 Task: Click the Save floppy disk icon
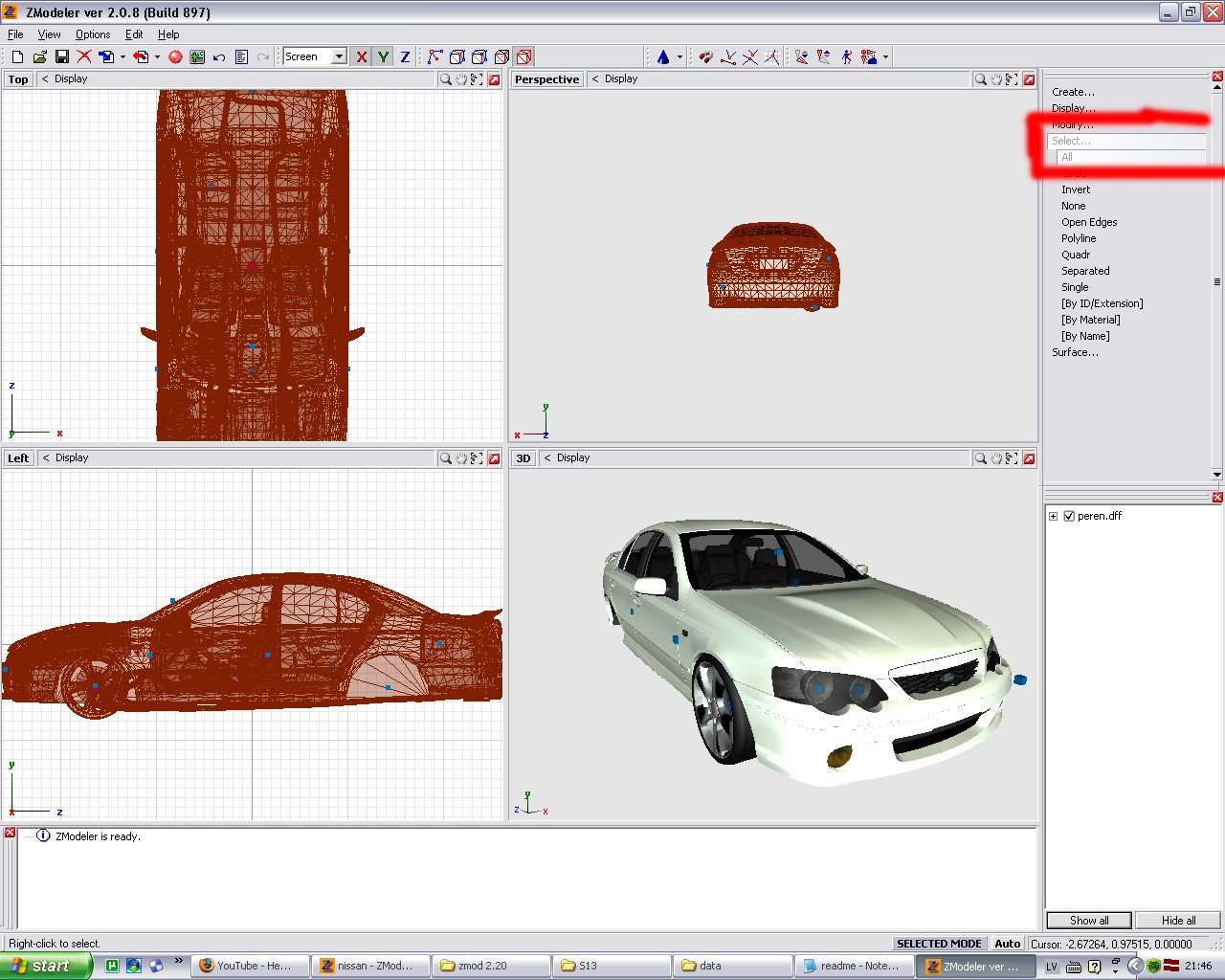(61, 57)
